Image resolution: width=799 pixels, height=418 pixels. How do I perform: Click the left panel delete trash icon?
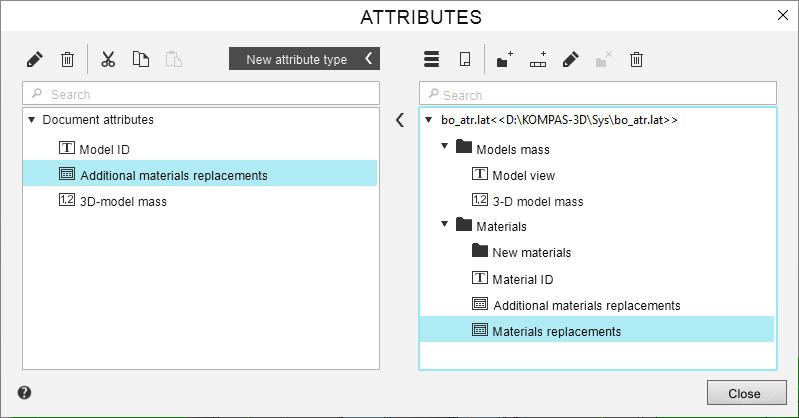click(x=68, y=60)
